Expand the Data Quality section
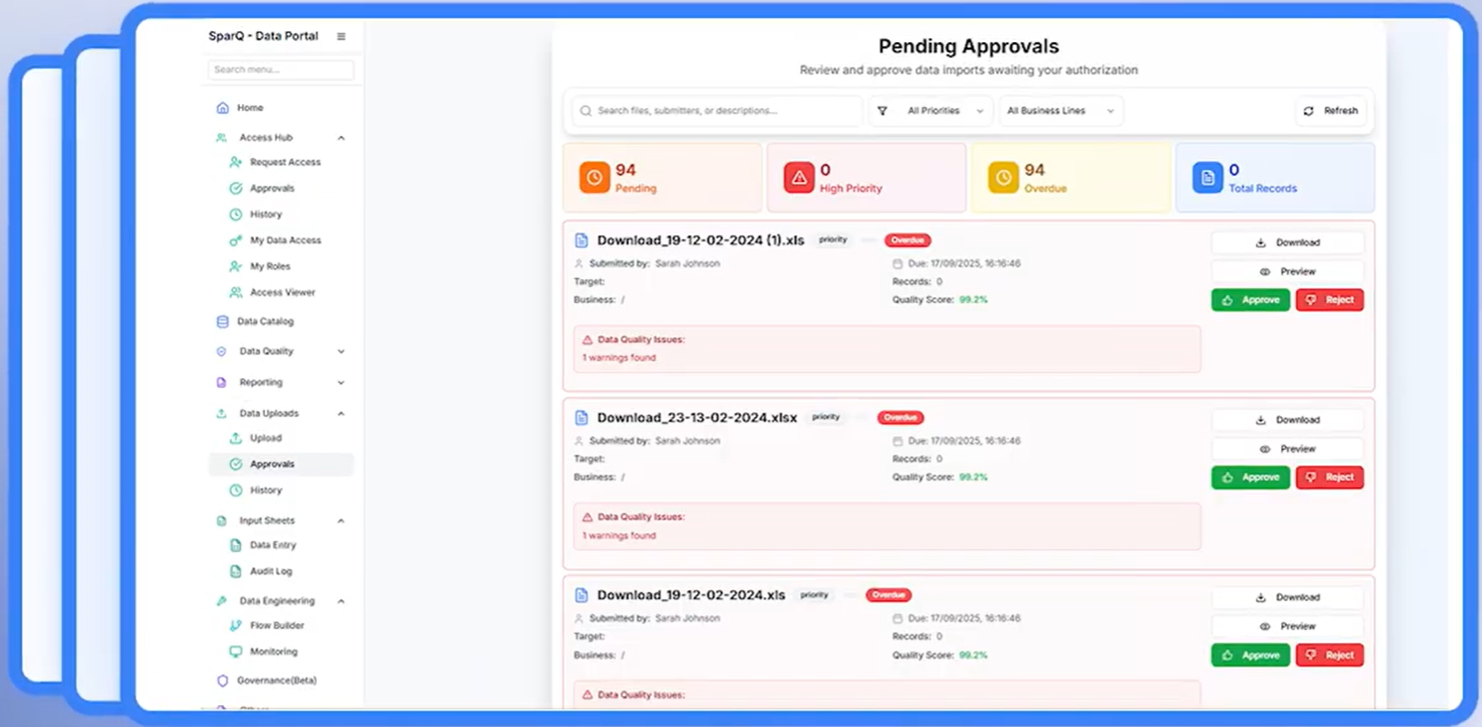This screenshot has width=1482, height=727. (x=341, y=352)
